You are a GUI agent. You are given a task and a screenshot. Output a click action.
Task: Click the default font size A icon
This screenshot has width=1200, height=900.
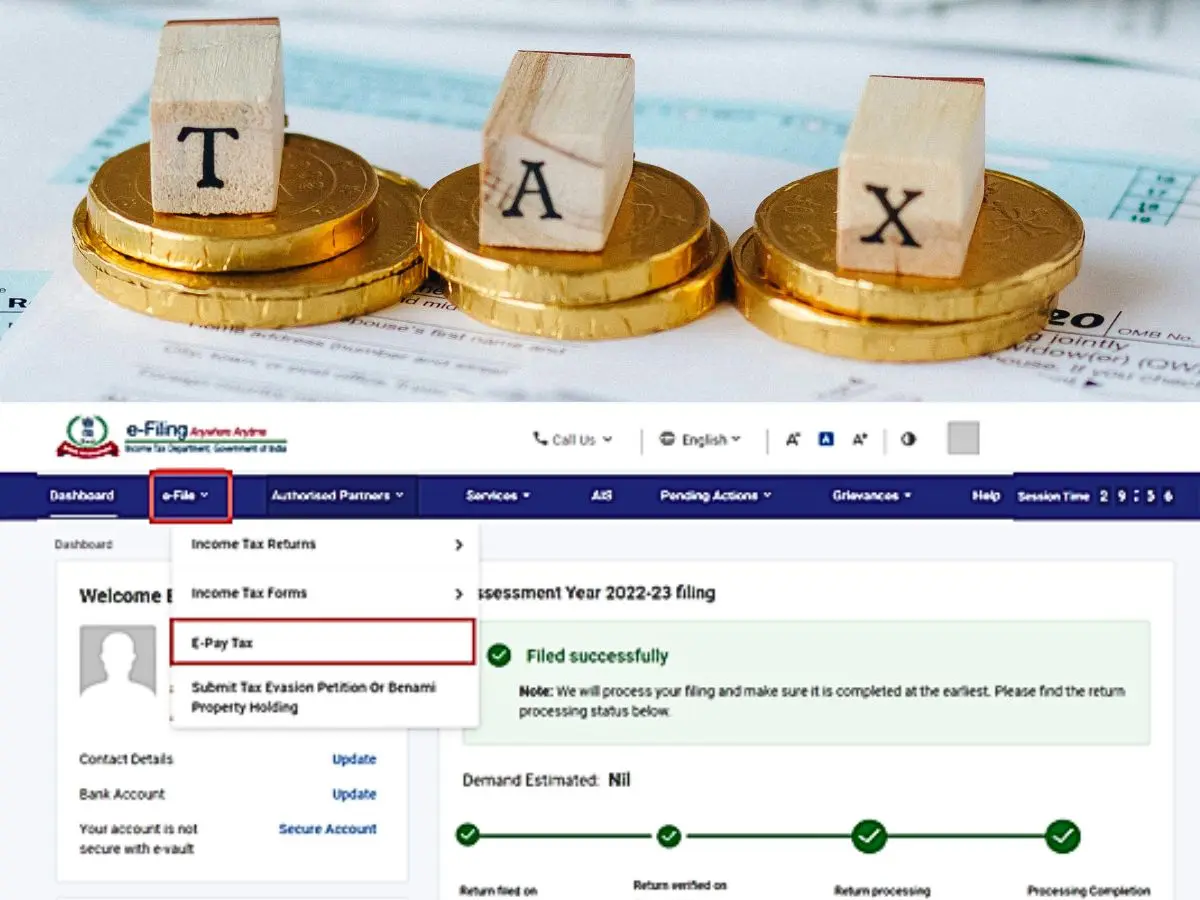point(824,439)
